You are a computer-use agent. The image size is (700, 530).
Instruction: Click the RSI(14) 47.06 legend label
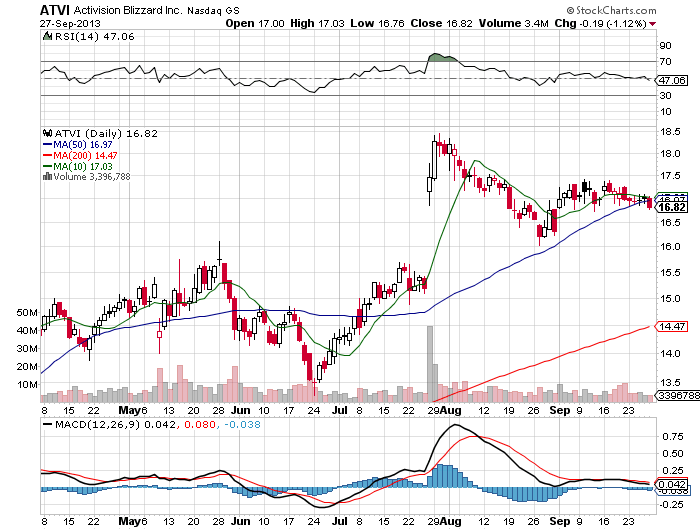coord(94,37)
